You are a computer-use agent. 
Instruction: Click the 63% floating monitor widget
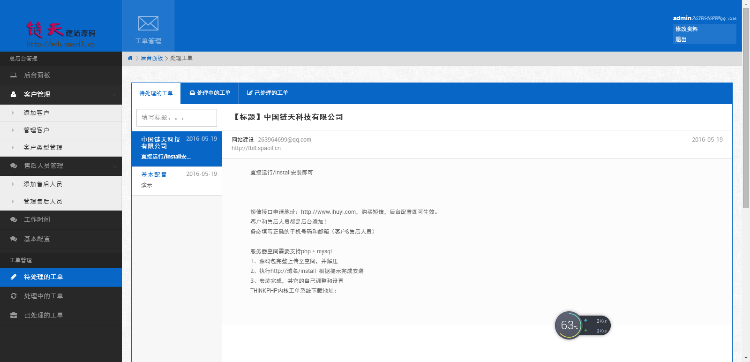coord(583,326)
